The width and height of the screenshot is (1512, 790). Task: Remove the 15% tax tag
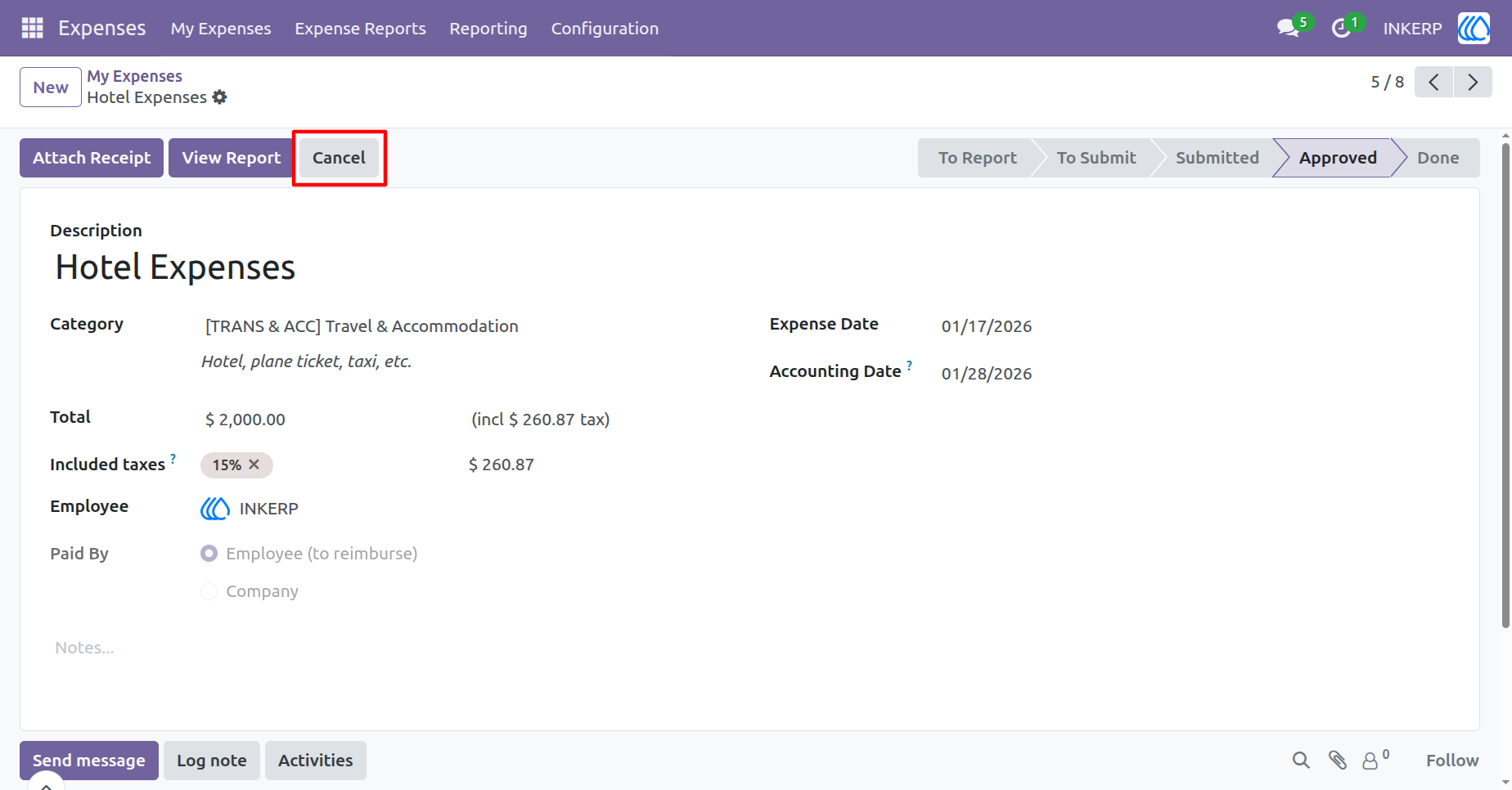(254, 465)
